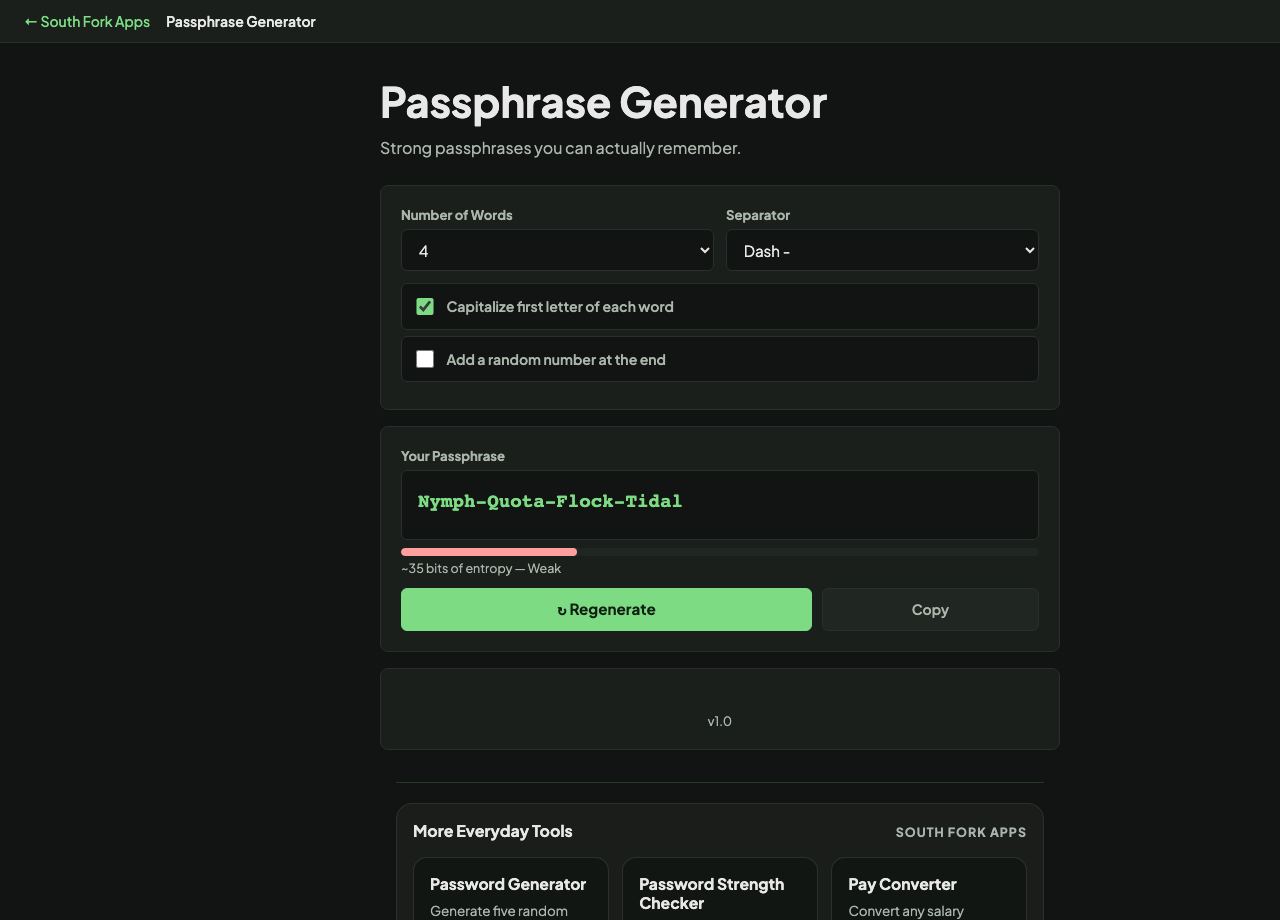Screen dimensions: 1280x920
Task: Copy the passphrase
Action: point(930,609)
